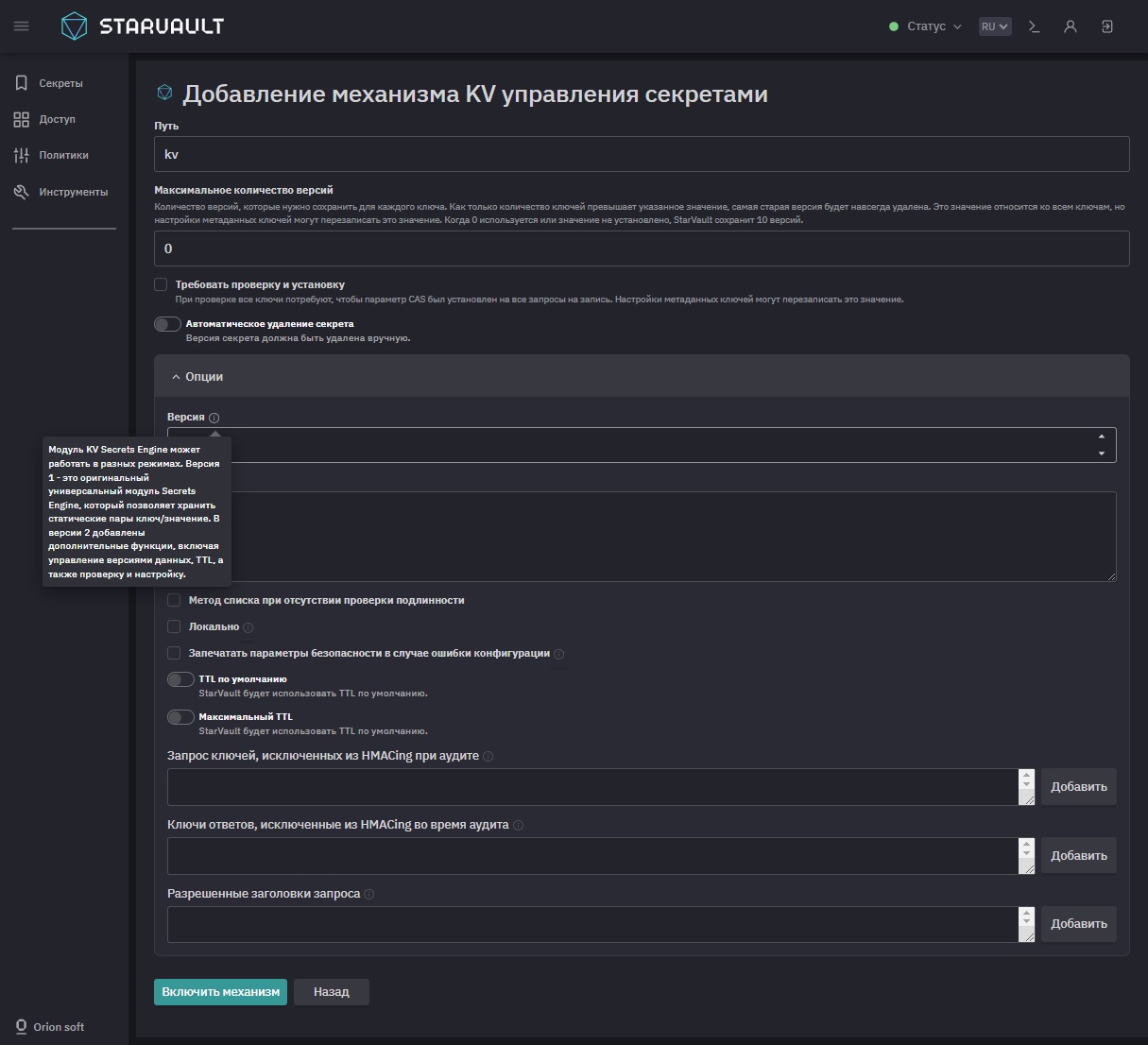
Task: Open the Статус dropdown
Action: click(x=925, y=26)
